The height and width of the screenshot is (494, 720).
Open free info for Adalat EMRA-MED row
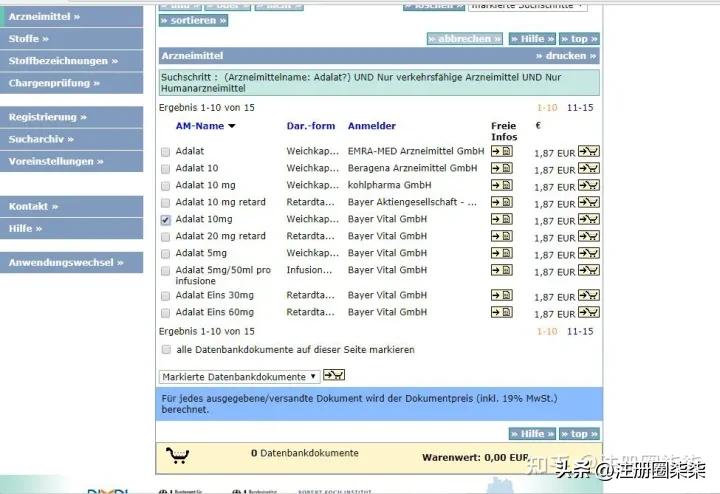point(501,151)
